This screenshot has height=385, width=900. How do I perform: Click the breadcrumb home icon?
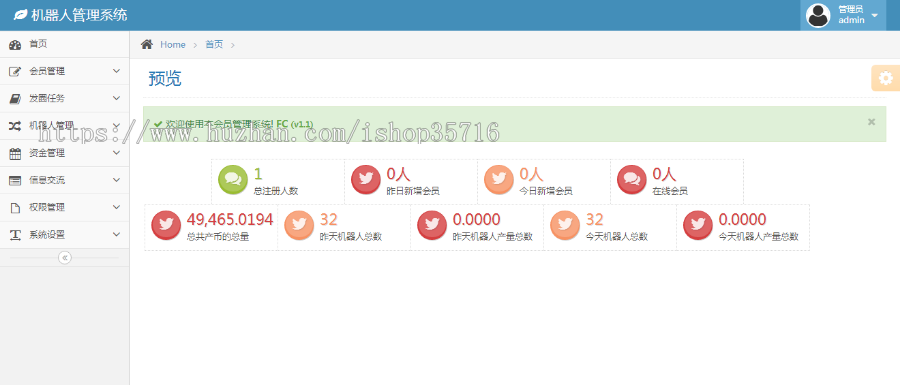(x=147, y=44)
